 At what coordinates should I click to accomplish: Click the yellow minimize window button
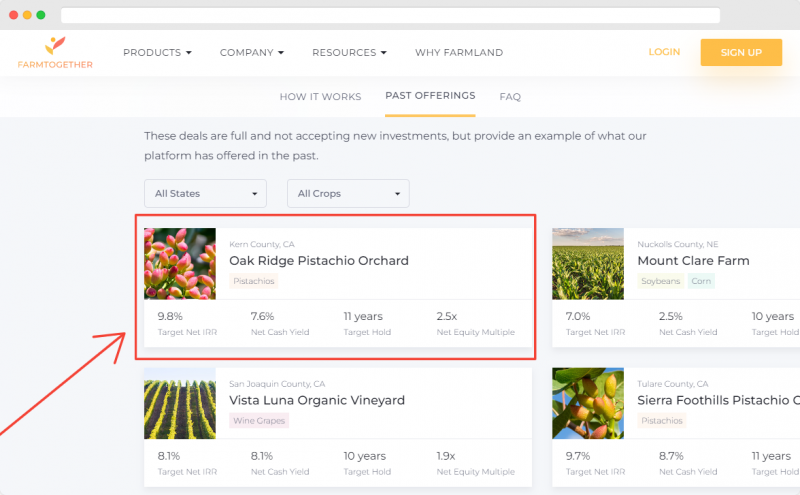[x=28, y=15]
